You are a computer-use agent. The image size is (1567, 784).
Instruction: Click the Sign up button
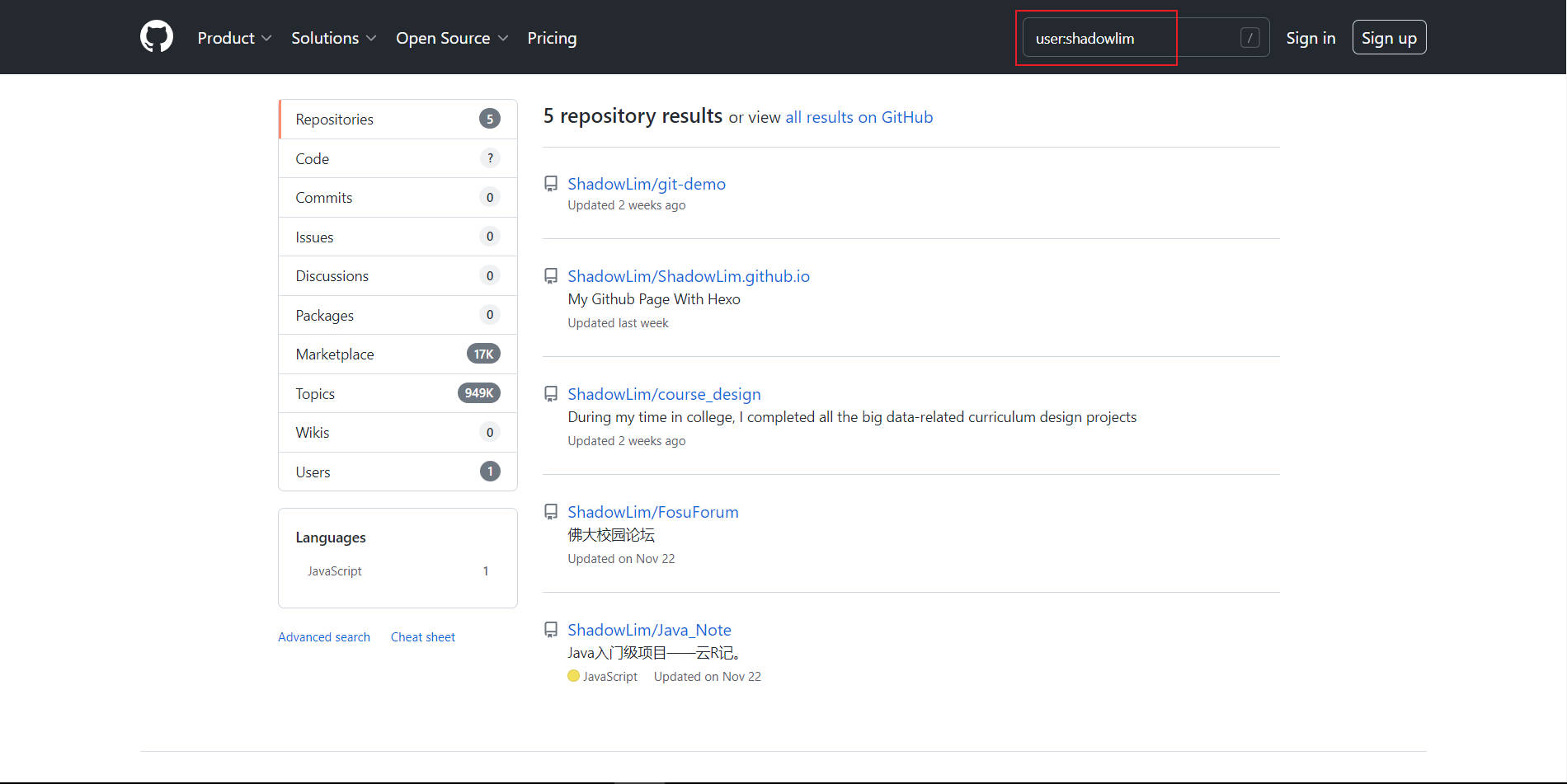1389,38
